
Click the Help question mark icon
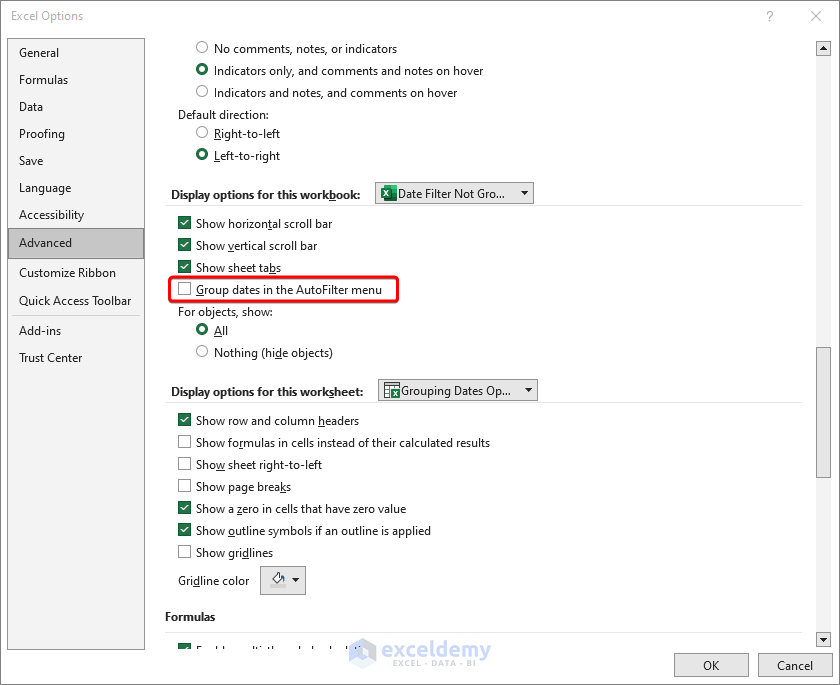tap(770, 16)
